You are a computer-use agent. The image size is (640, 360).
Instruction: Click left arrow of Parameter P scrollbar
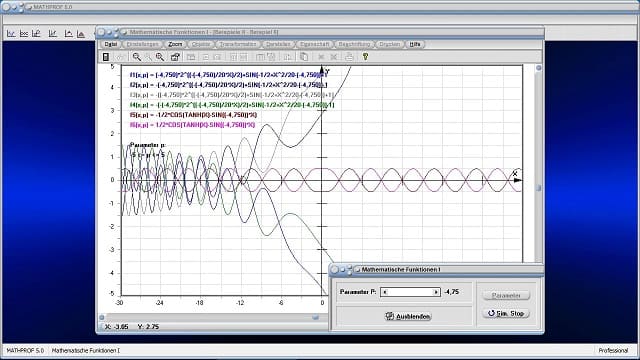pos(385,292)
